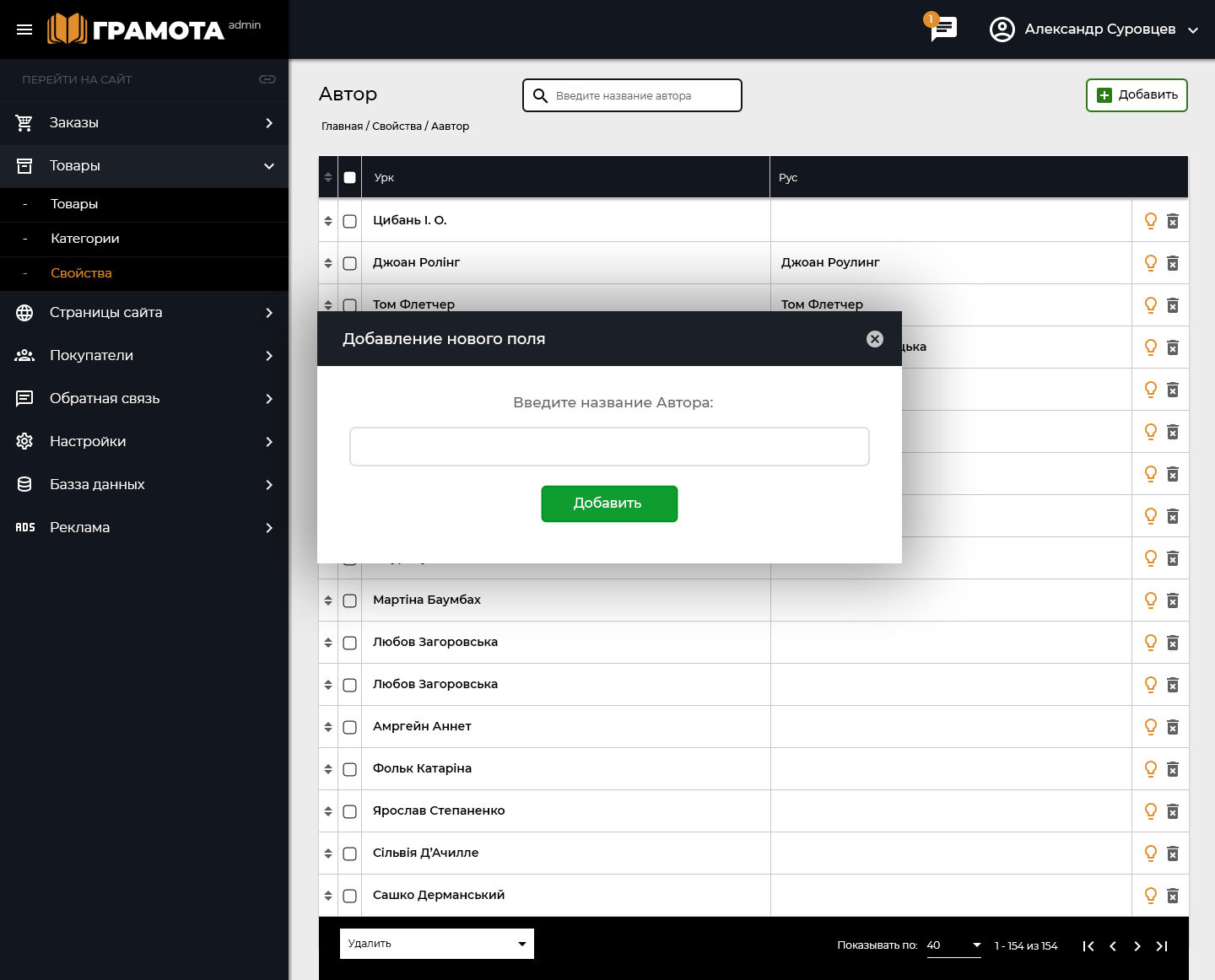Open Заказы menu item
Image resolution: width=1215 pixels, height=980 pixels.
144,123
